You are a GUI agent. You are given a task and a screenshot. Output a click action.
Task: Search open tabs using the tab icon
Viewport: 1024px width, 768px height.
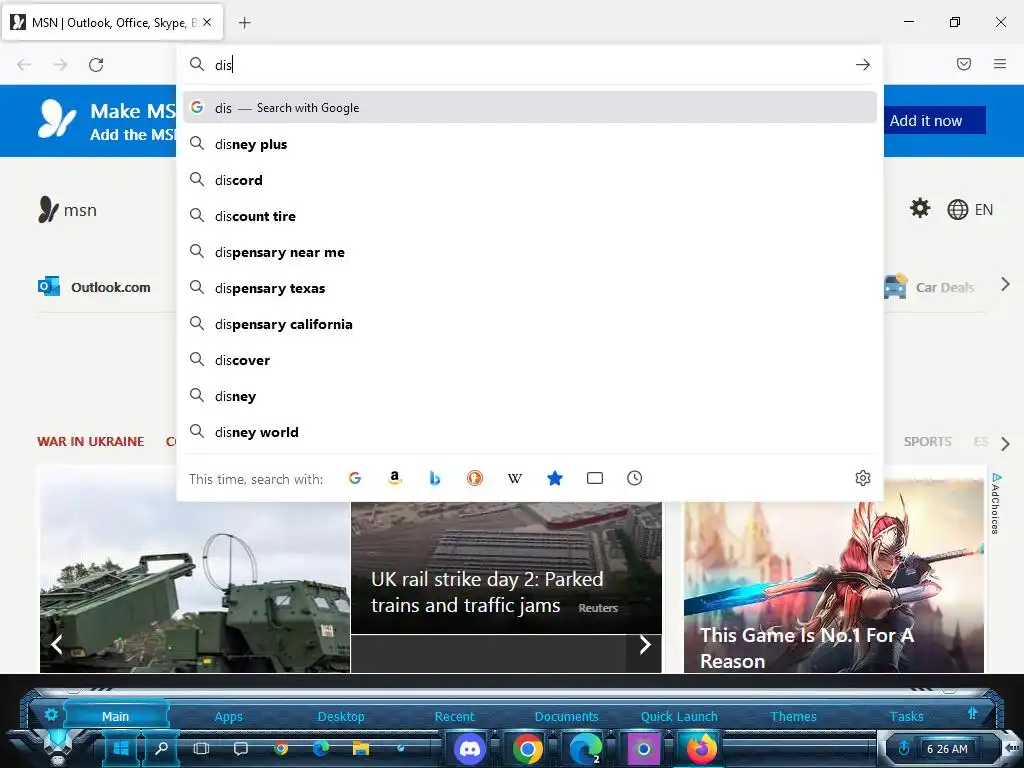click(594, 478)
